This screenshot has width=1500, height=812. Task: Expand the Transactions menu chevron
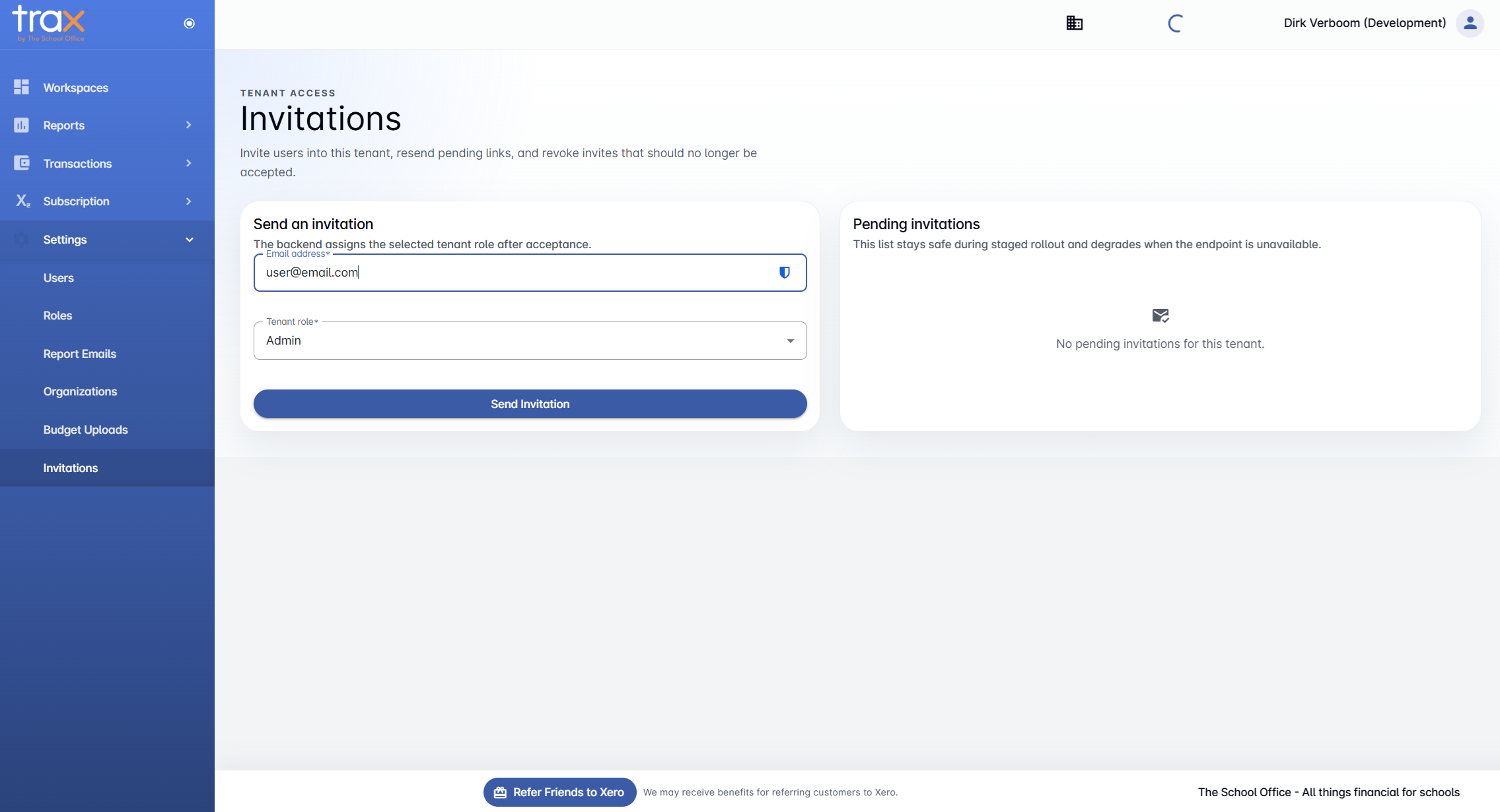pos(189,163)
